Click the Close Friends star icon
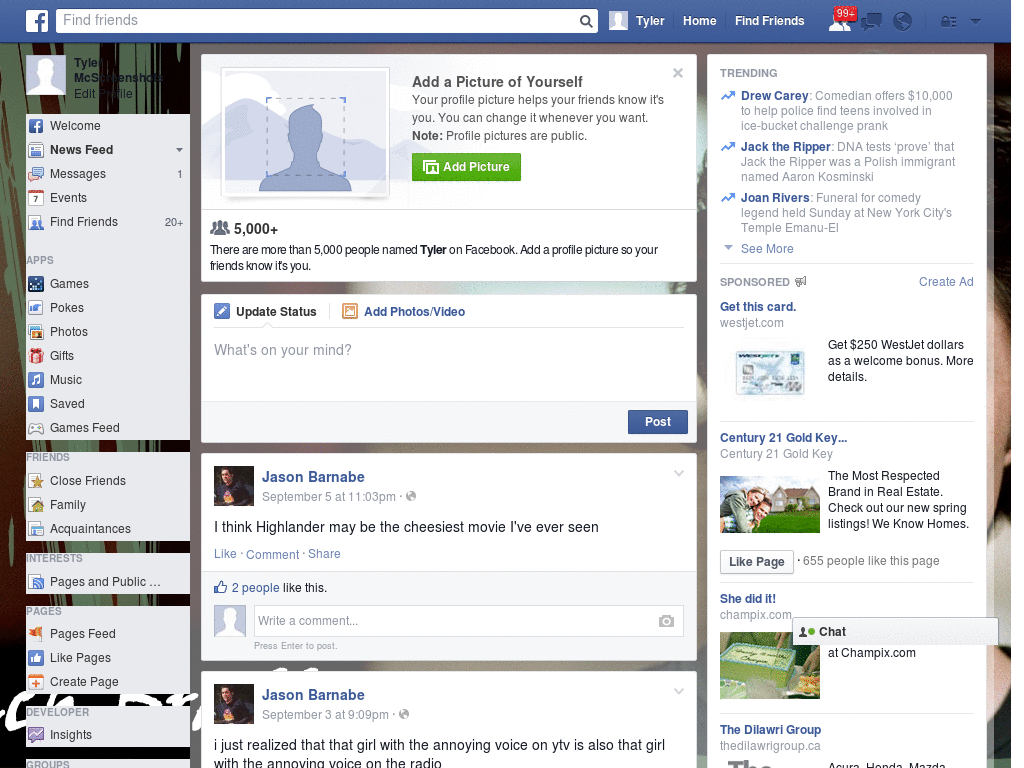This screenshot has width=1024, height=768. point(36,481)
